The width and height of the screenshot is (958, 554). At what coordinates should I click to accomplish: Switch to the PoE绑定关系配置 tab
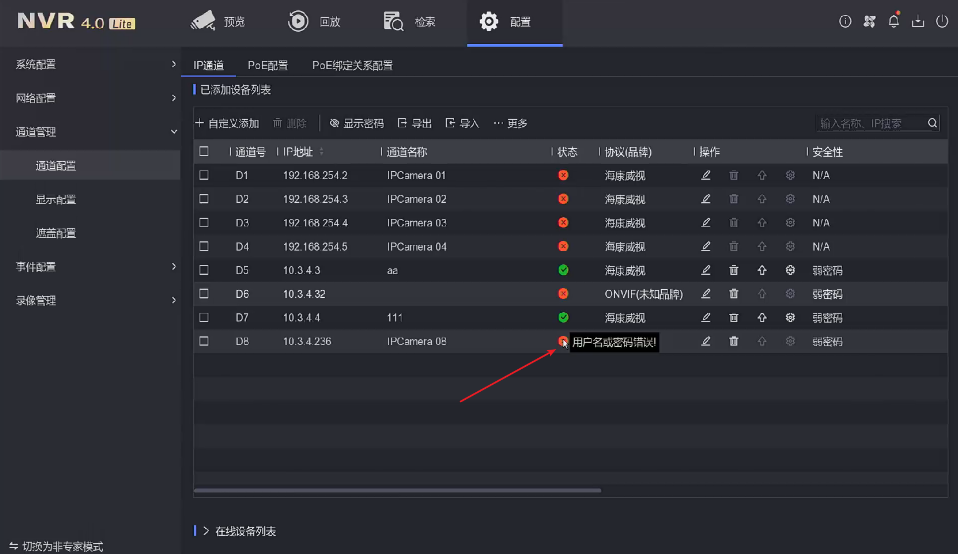pyautogui.click(x=353, y=65)
